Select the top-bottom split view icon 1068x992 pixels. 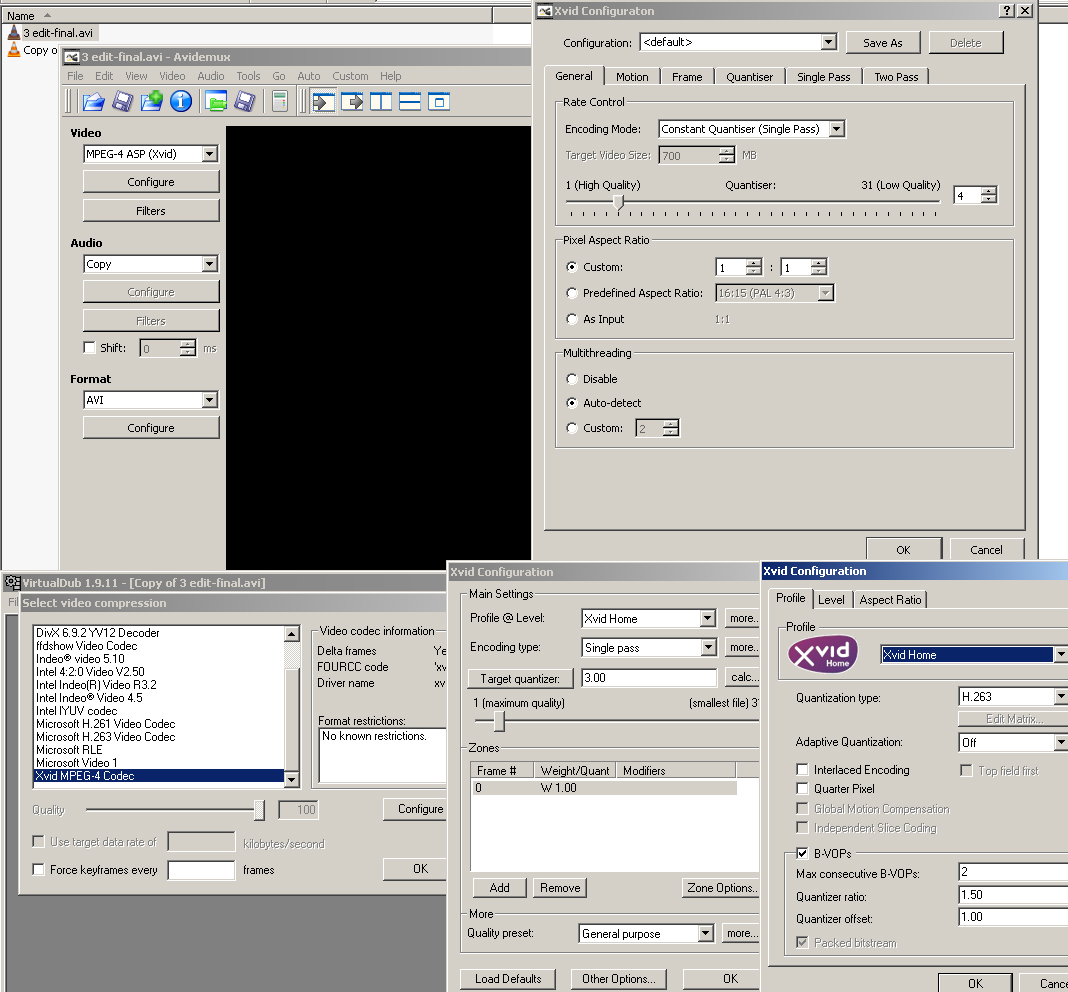click(410, 102)
